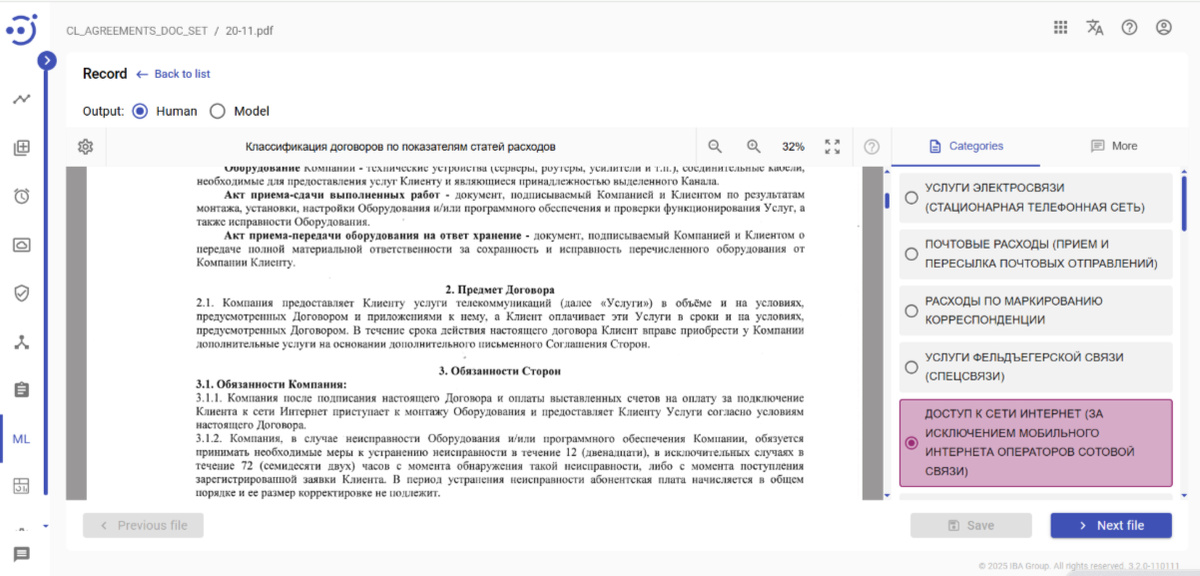Switch to the More tab
1200x576 pixels.
(x=1114, y=146)
